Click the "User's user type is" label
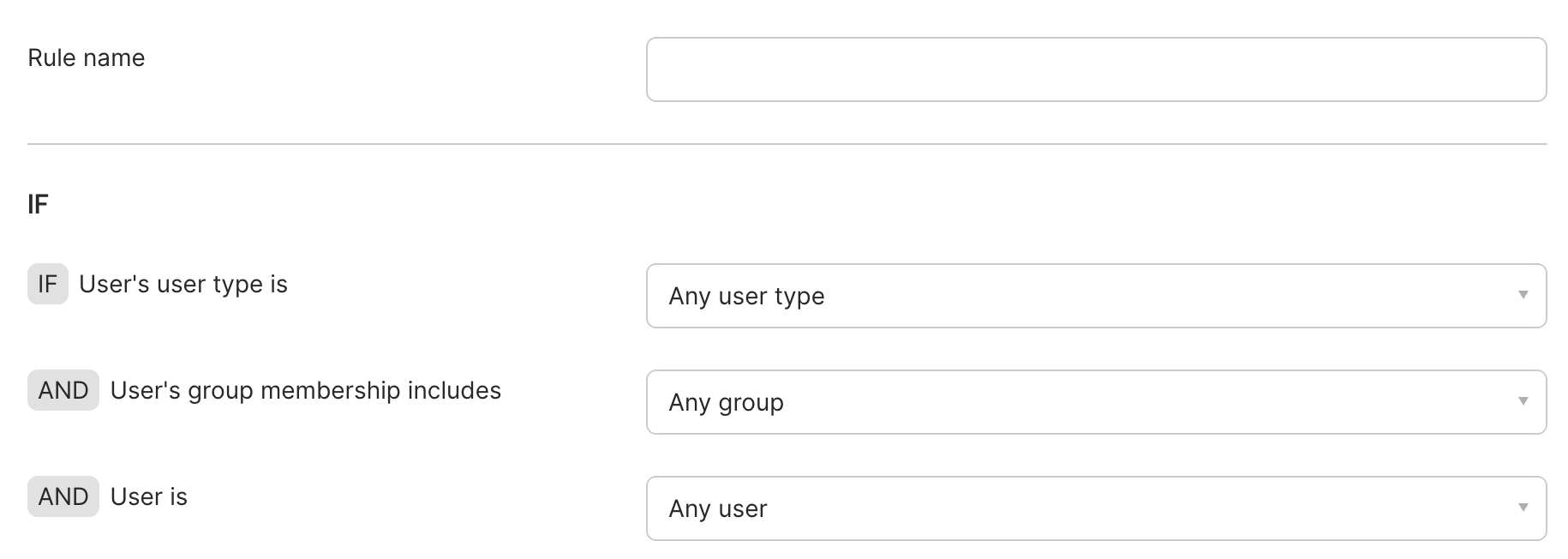 click(183, 285)
